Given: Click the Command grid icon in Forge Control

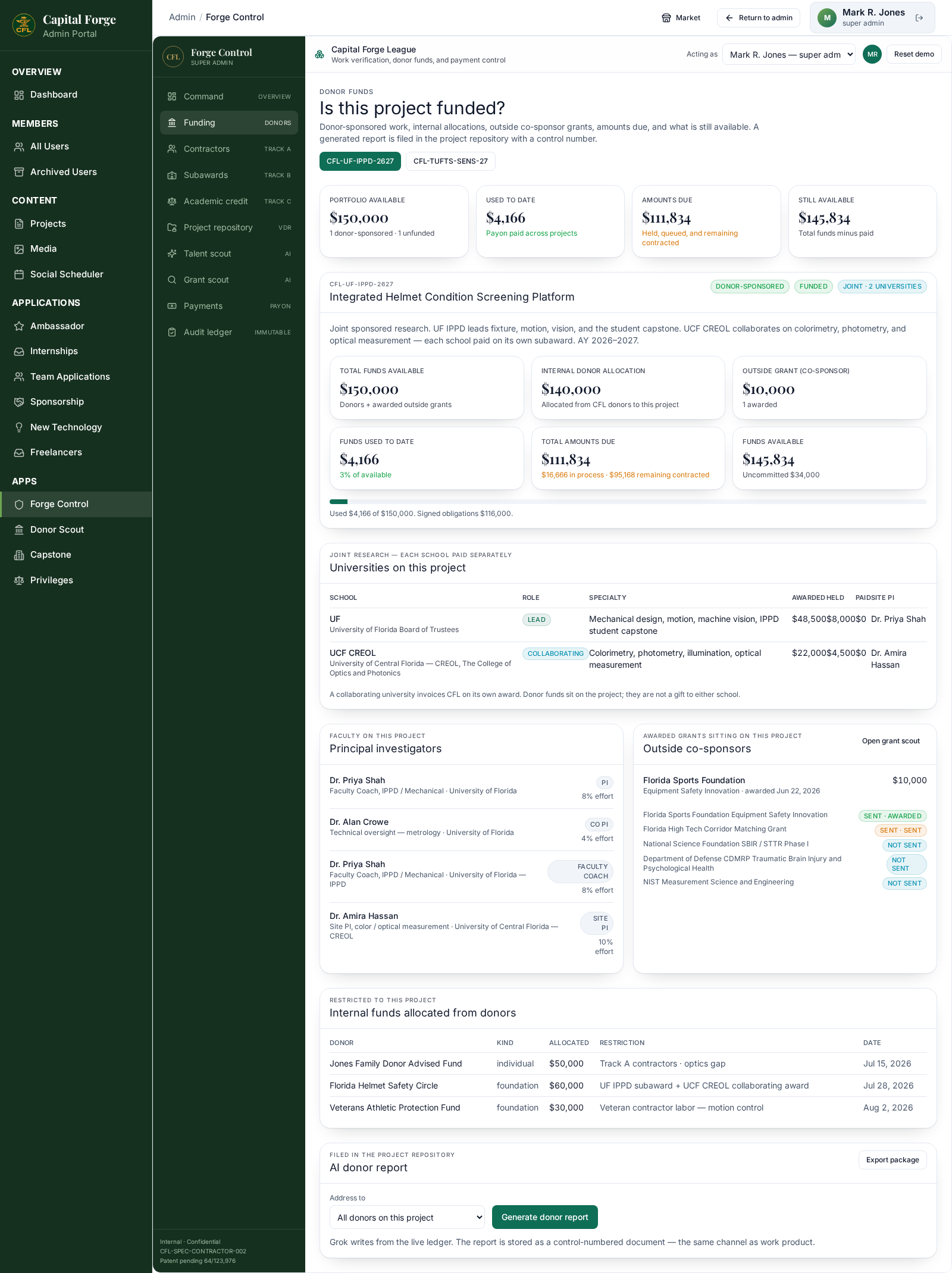Looking at the screenshot, I should click(x=172, y=96).
